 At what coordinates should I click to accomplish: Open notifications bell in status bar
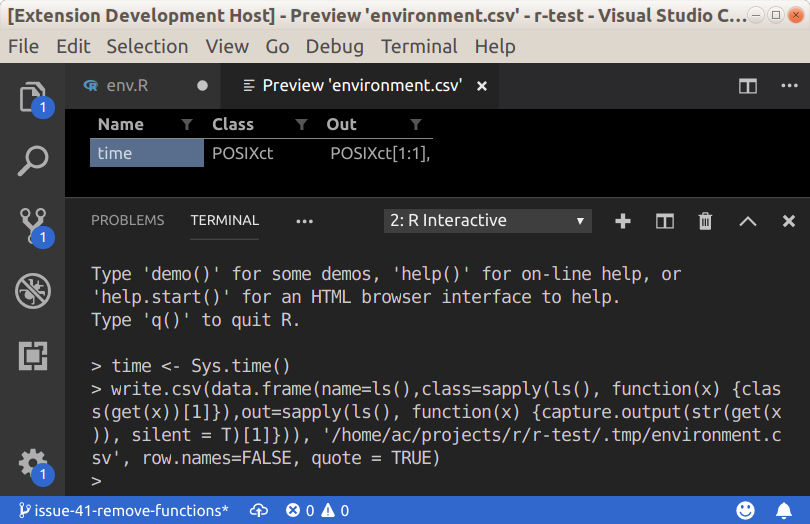(x=784, y=511)
